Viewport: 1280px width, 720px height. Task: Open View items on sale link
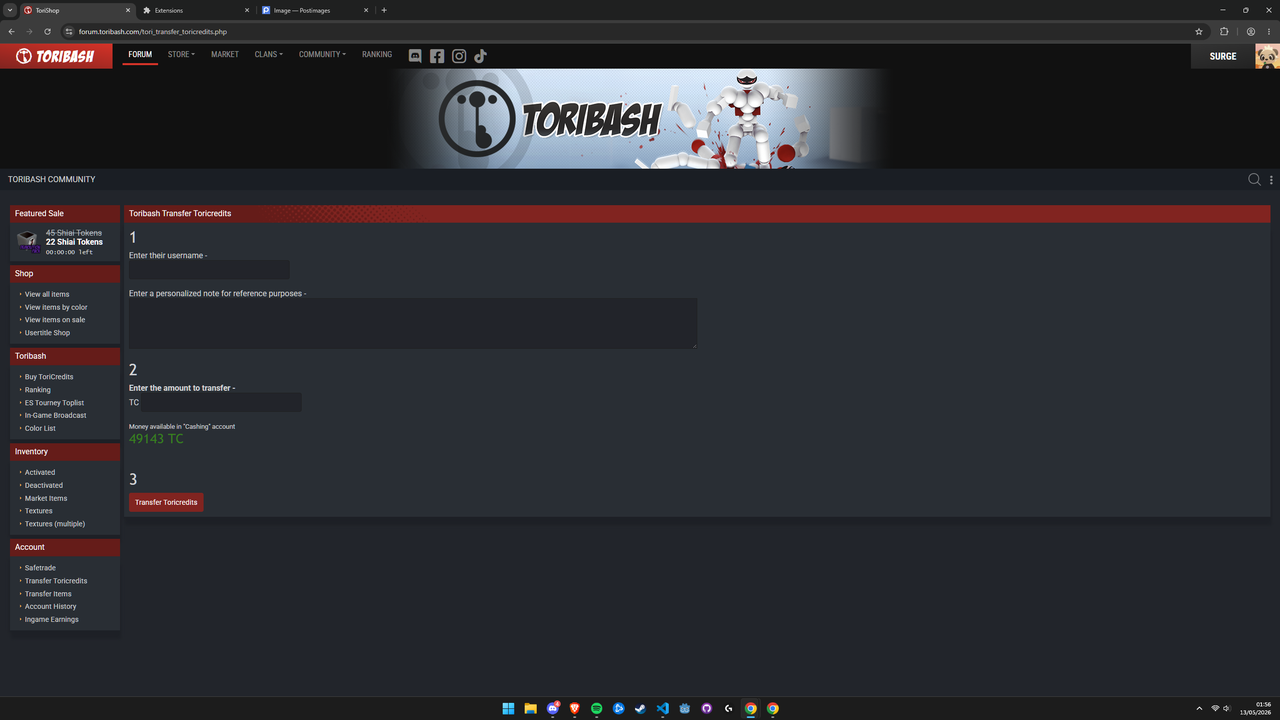(x=55, y=320)
